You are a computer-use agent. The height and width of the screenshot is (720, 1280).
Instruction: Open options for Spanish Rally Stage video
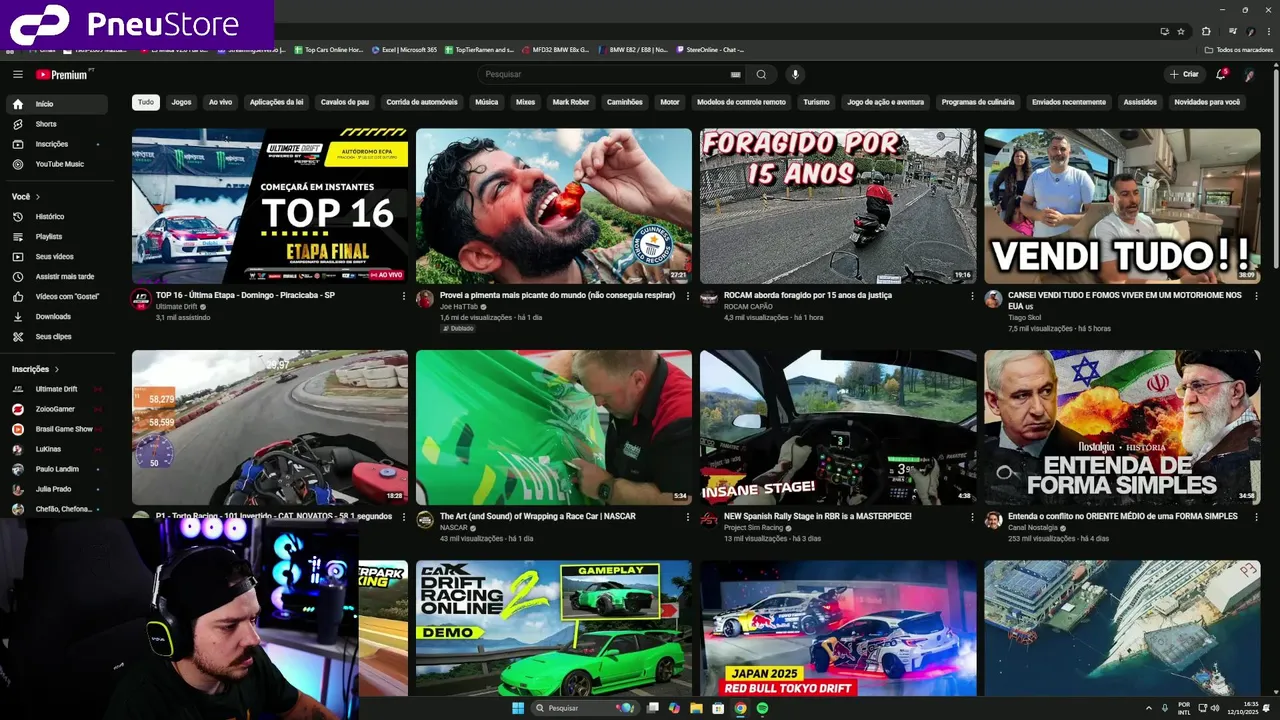click(972, 517)
